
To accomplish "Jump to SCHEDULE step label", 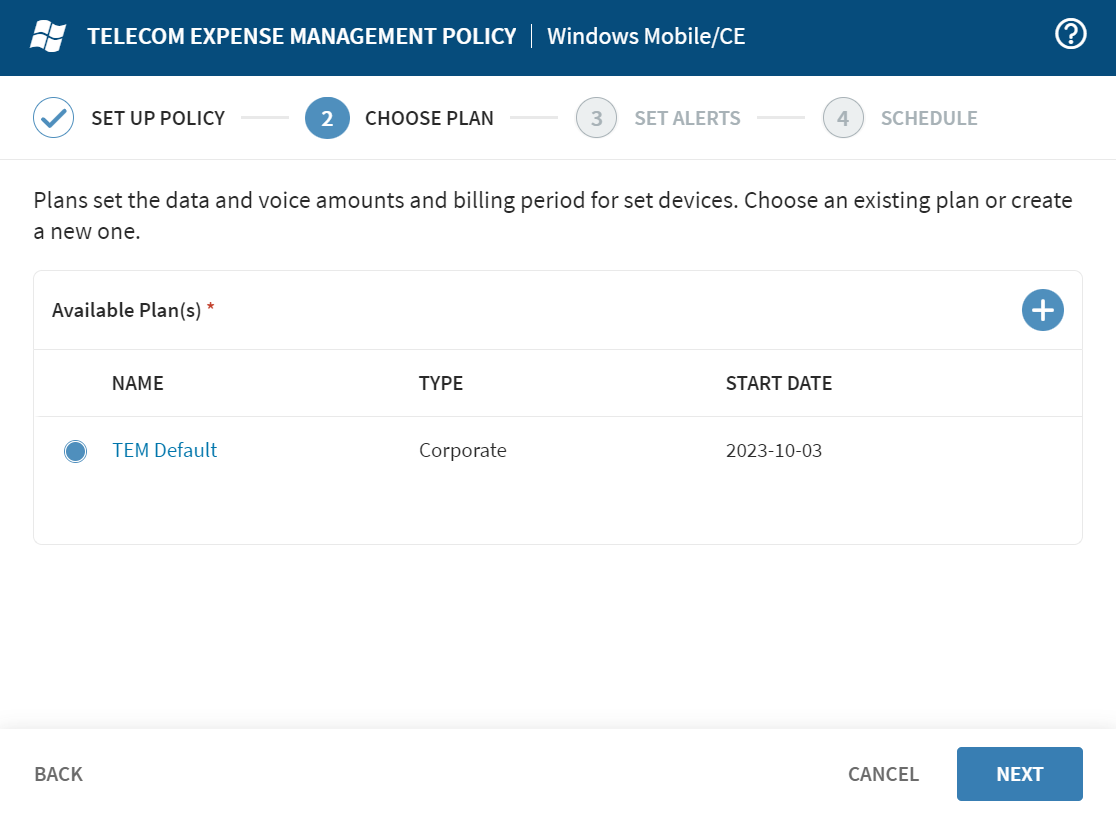I will coord(929,118).
